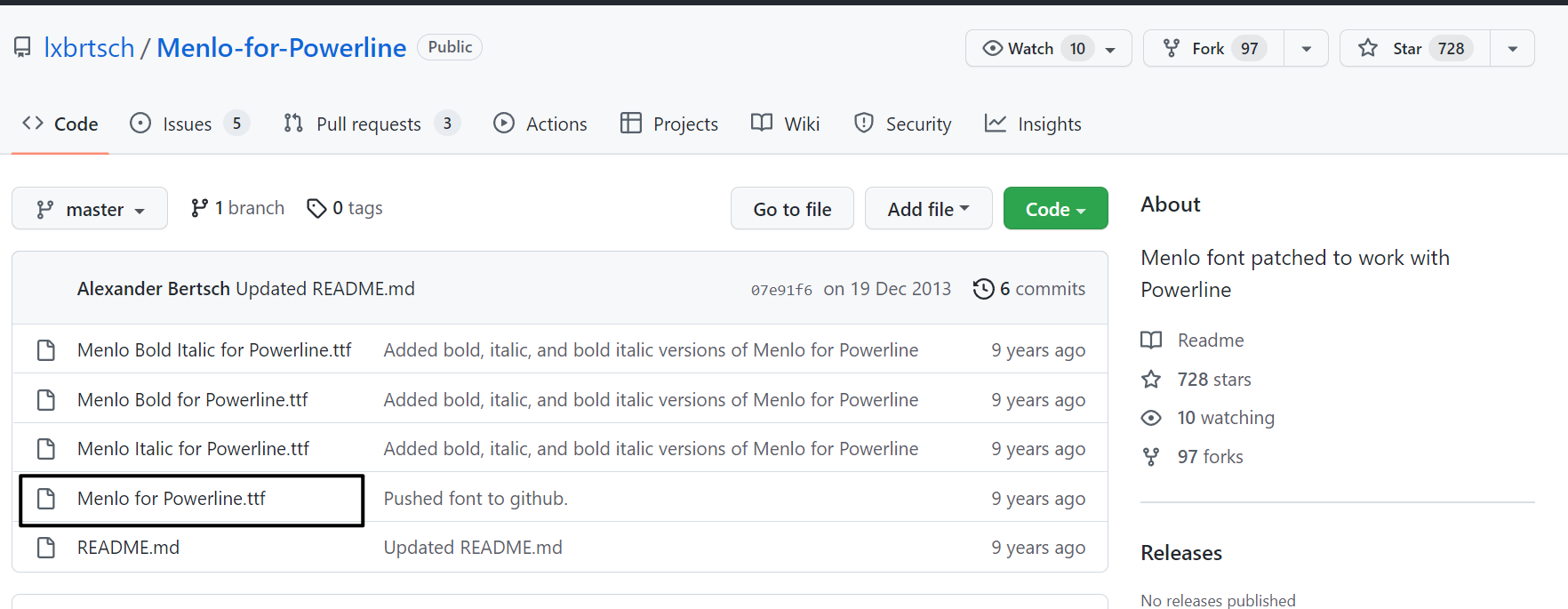
Task: Open the Insights tab
Action: click(x=1033, y=124)
